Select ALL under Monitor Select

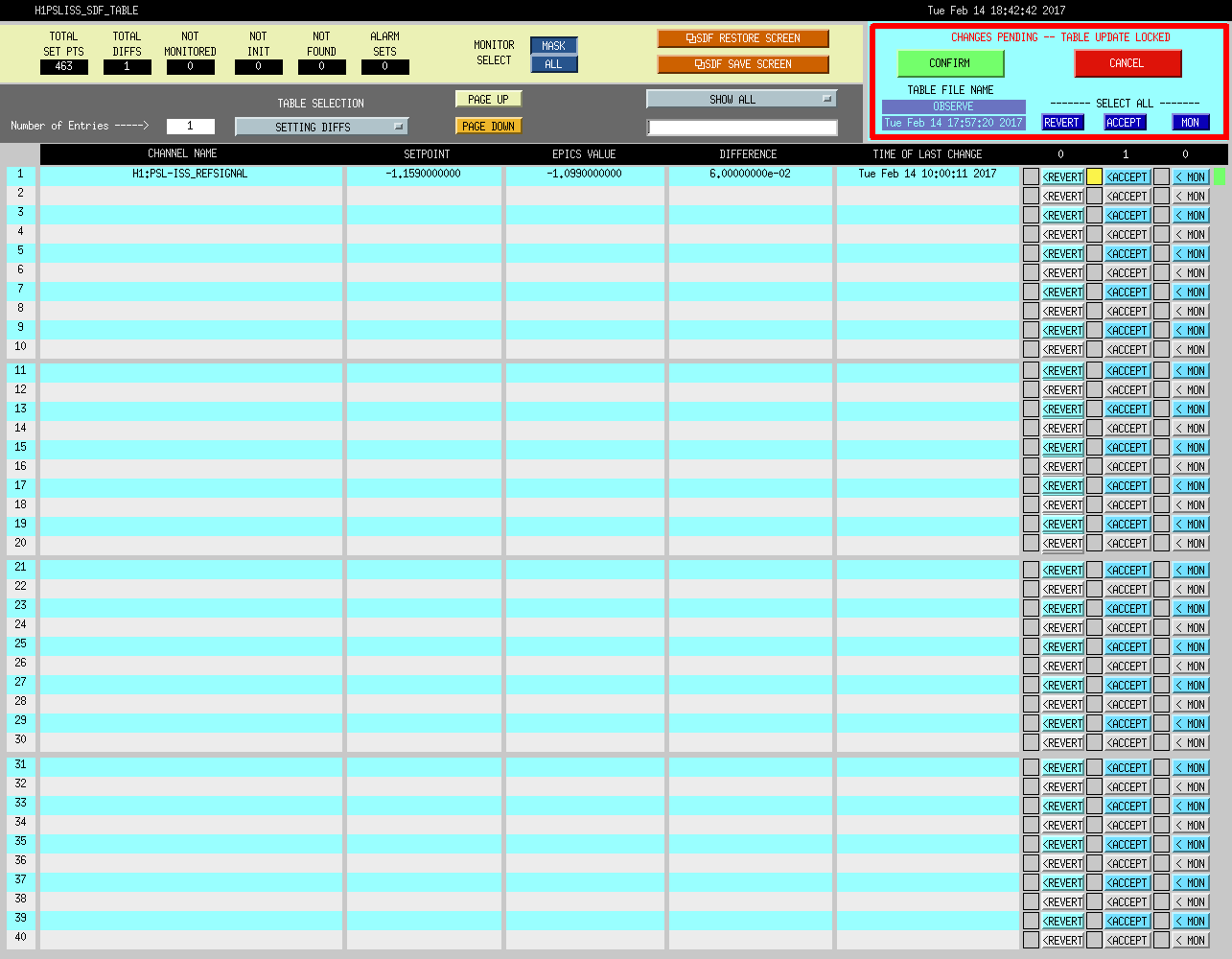pos(554,64)
